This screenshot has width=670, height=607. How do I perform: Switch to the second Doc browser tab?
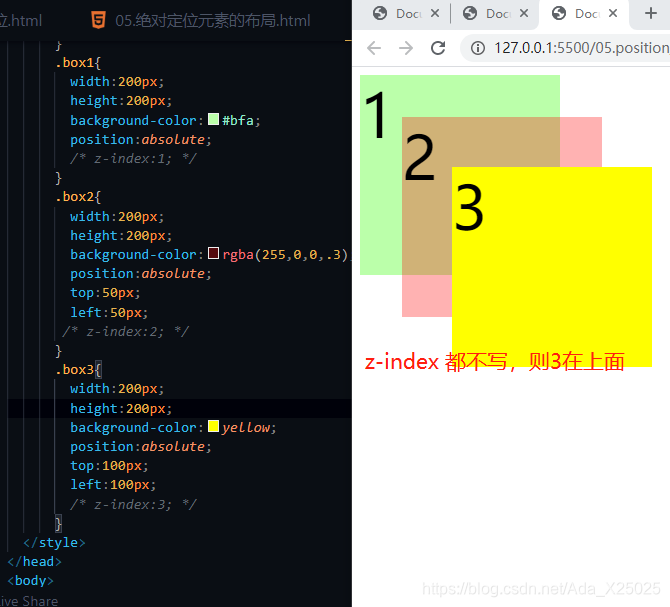[494, 14]
